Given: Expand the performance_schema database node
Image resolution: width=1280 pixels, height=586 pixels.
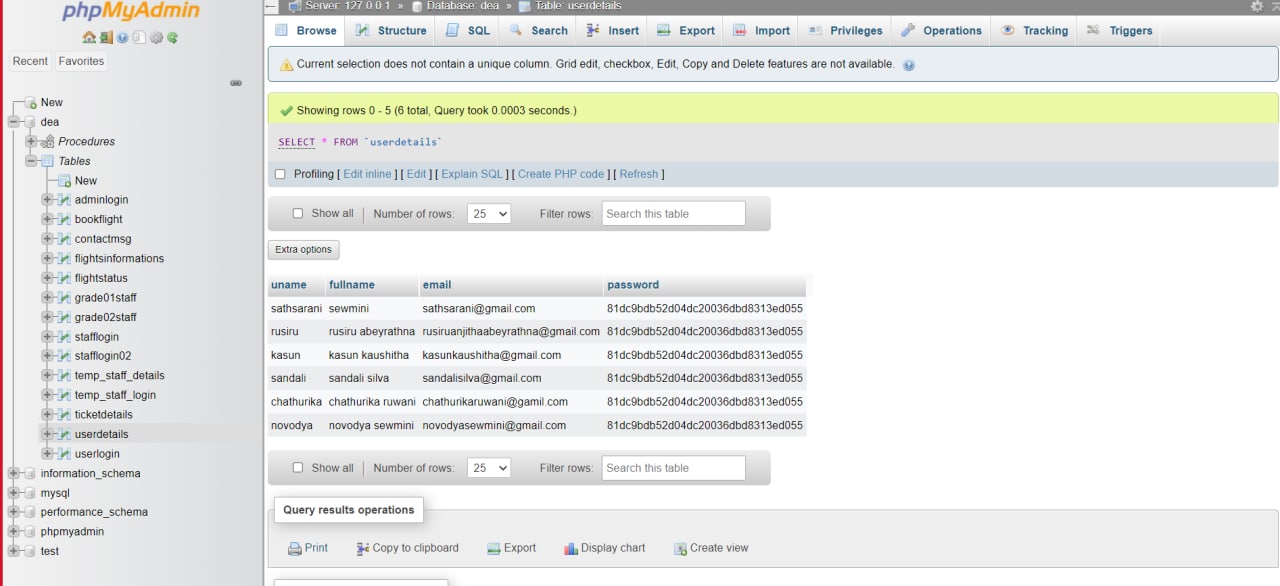Looking at the screenshot, I should pyautogui.click(x=14, y=512).
